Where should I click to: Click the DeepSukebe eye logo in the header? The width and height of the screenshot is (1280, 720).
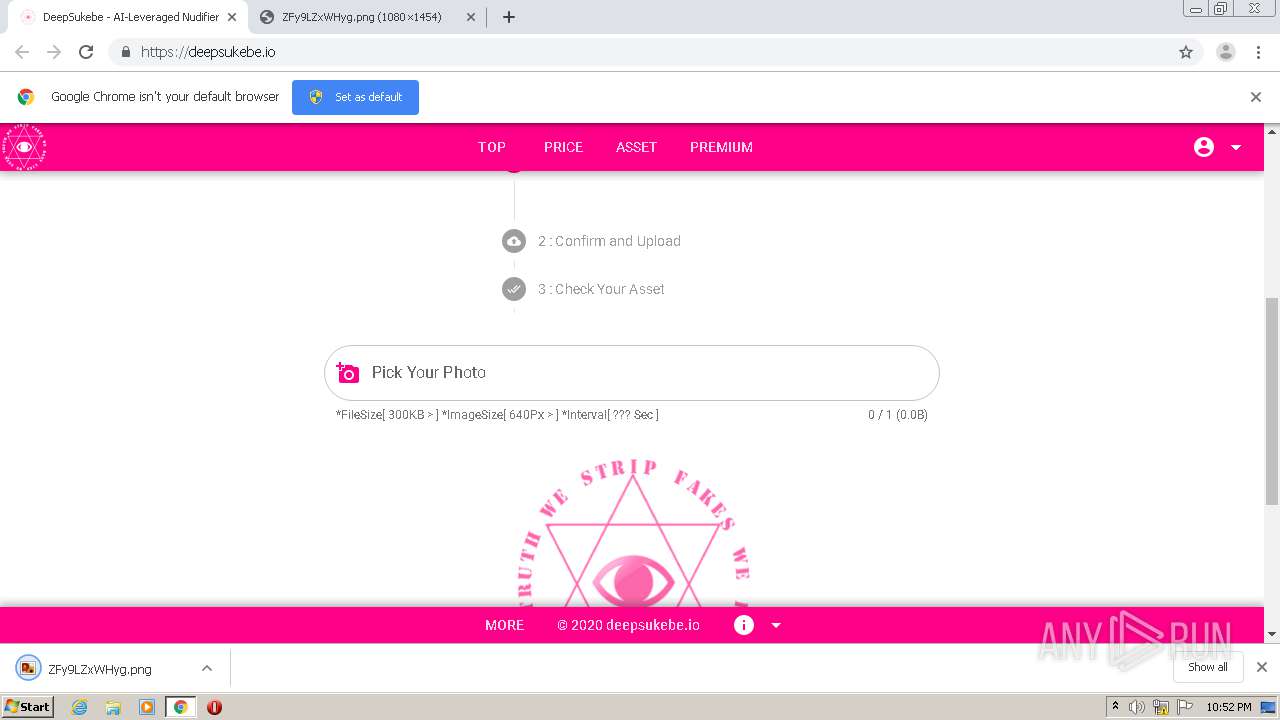click(x=24, y=147)
